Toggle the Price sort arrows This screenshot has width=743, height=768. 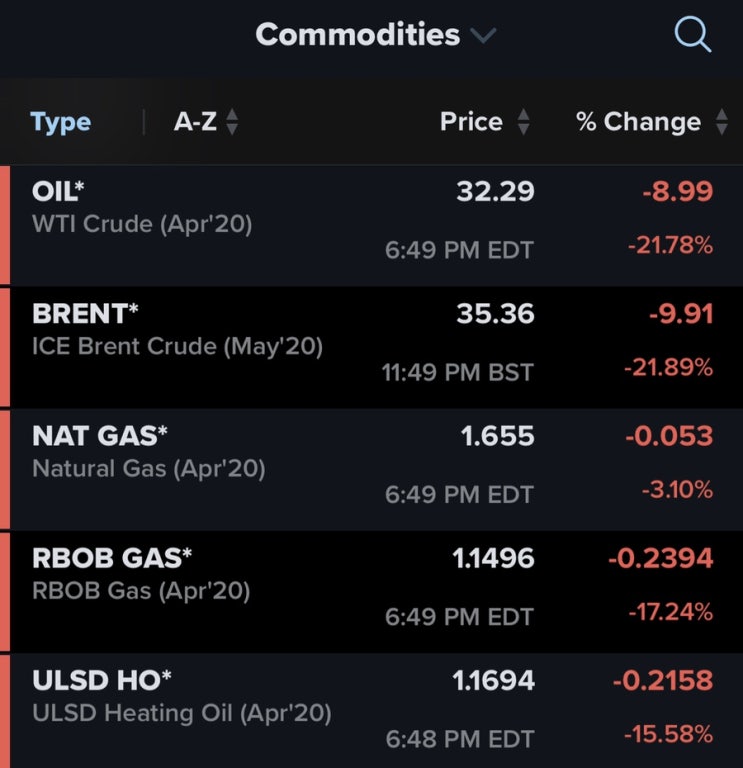click(524, 121)
